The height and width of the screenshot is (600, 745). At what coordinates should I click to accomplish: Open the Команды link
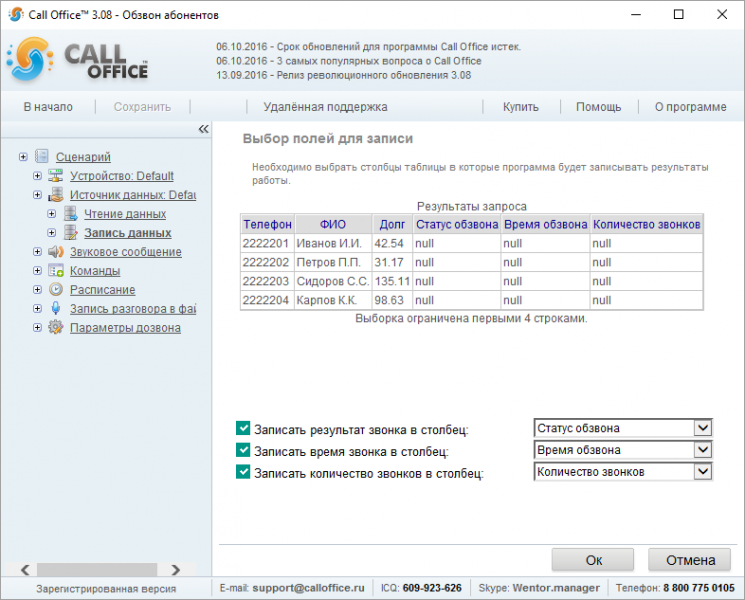click(95, 271)
